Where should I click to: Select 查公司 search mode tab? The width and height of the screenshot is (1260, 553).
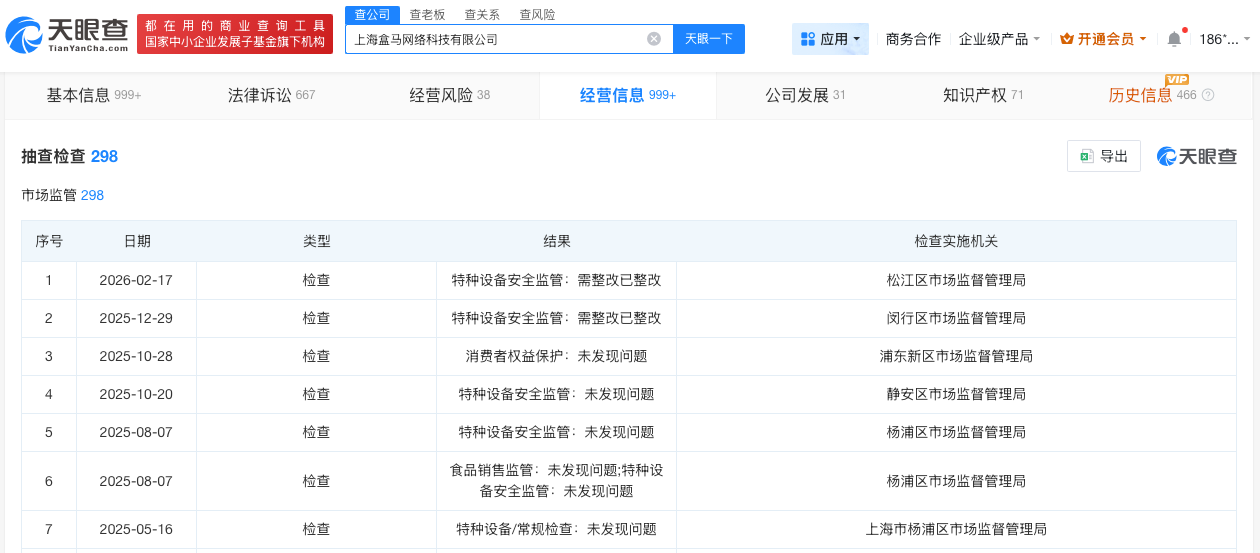click(x=372, y=14)
